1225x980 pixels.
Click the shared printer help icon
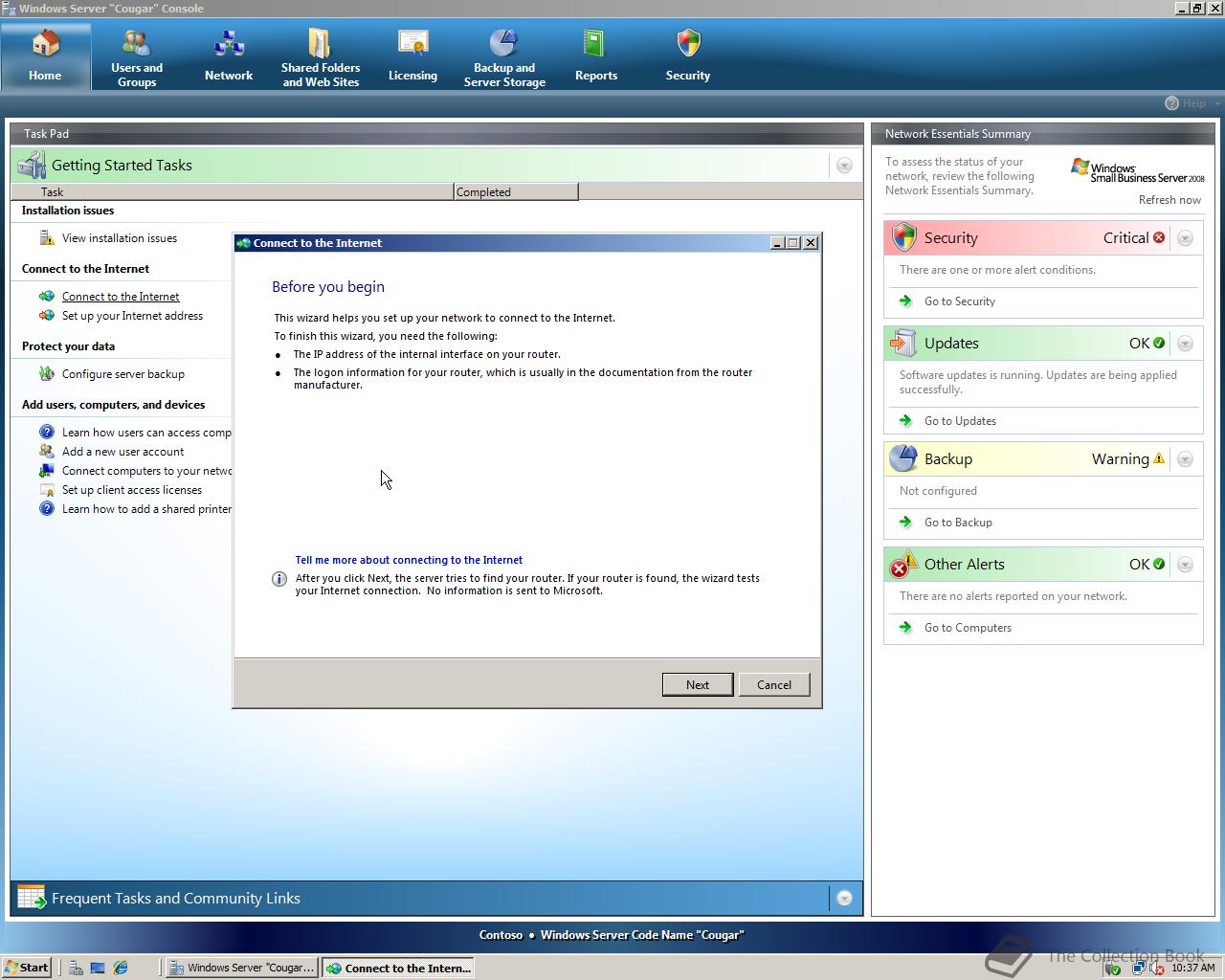47,509
